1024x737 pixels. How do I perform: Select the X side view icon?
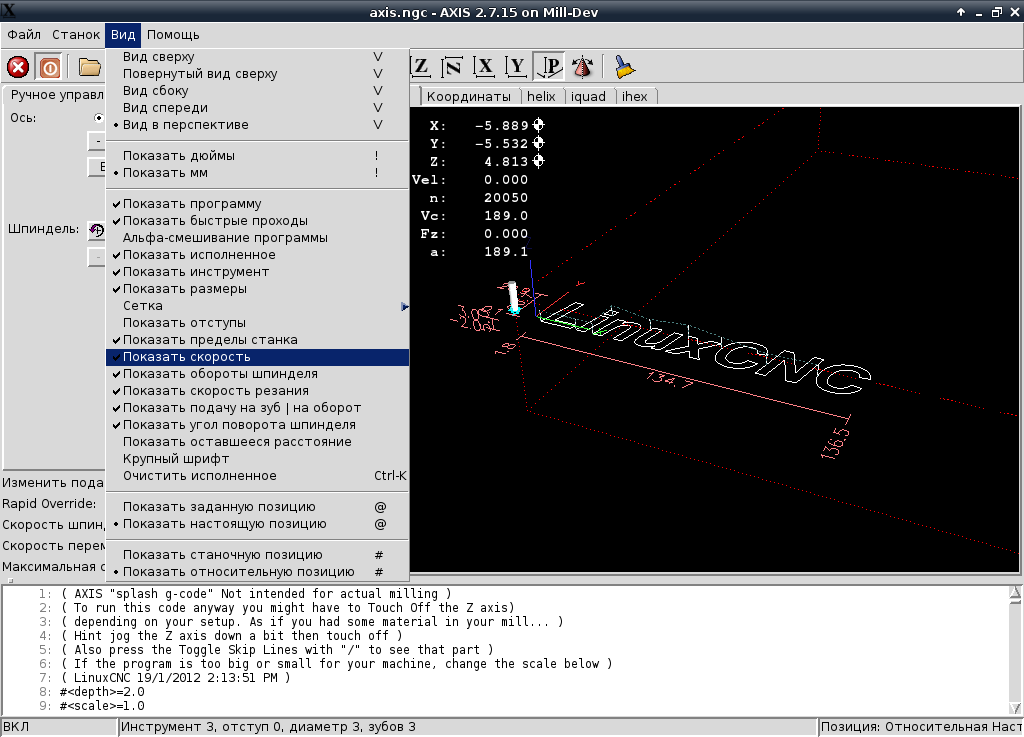485,67
